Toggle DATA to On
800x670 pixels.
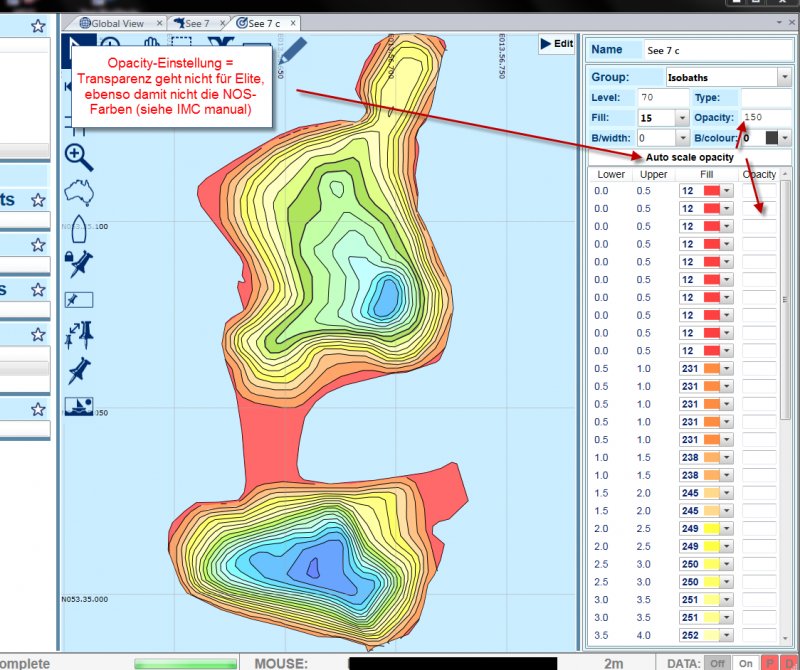[745, 662]
